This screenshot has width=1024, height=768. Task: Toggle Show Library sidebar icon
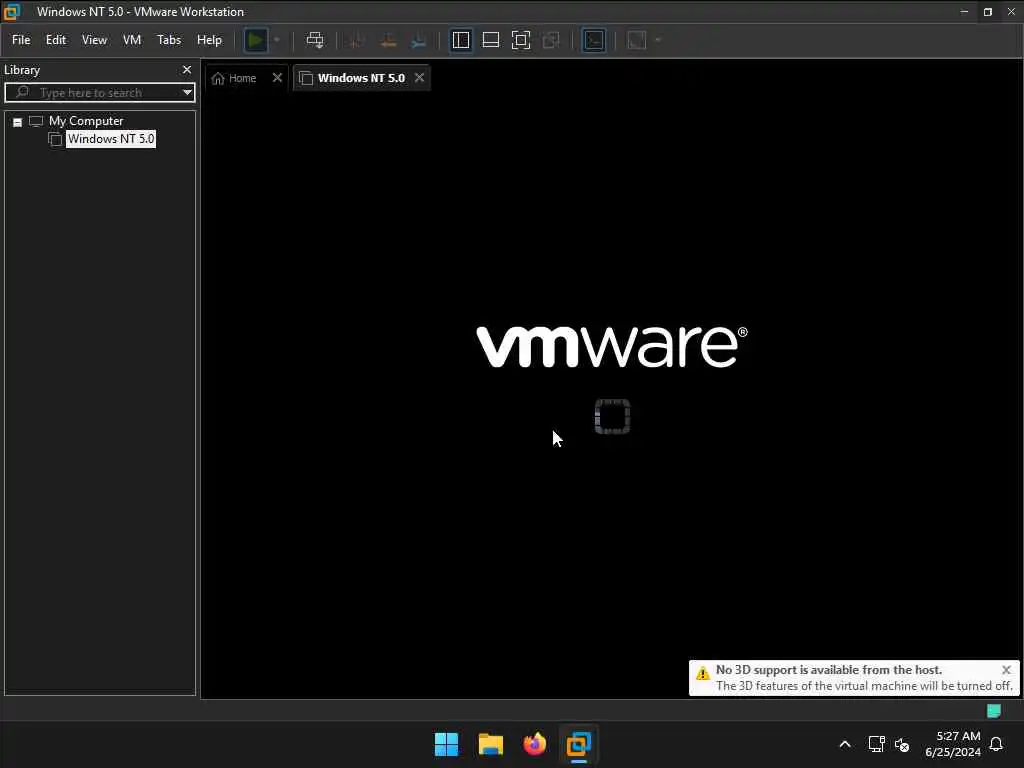(x=461, y=40)
